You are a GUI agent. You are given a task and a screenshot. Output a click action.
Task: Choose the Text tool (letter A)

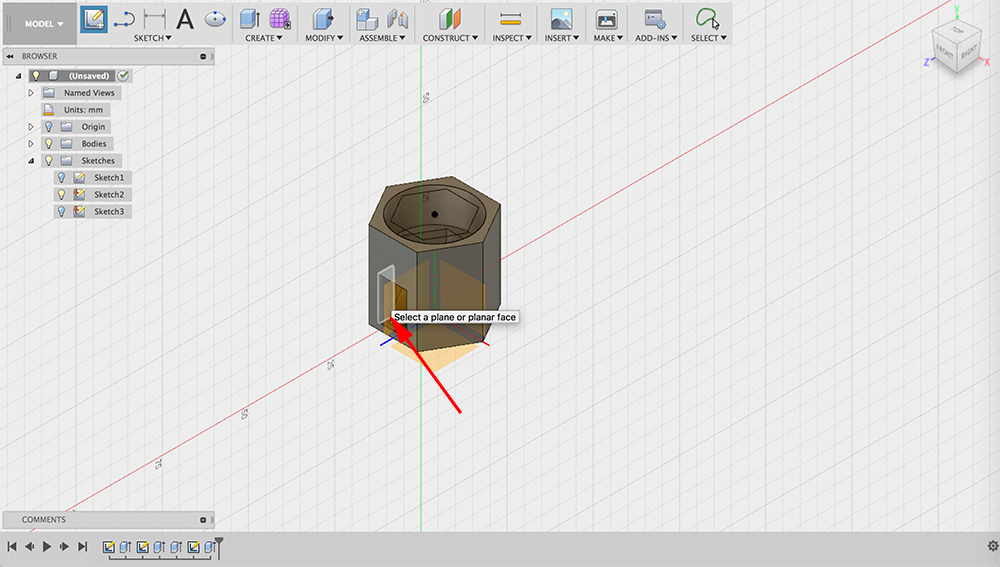[185, 19]
